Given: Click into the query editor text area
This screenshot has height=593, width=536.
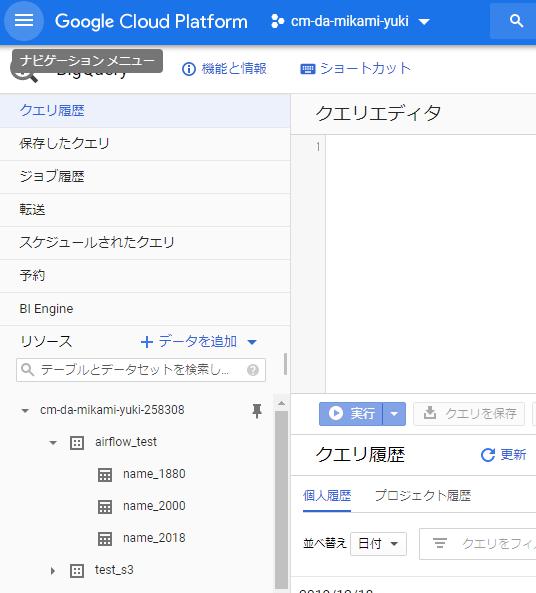Looking at the screenshot, I should tap(430, 264).
